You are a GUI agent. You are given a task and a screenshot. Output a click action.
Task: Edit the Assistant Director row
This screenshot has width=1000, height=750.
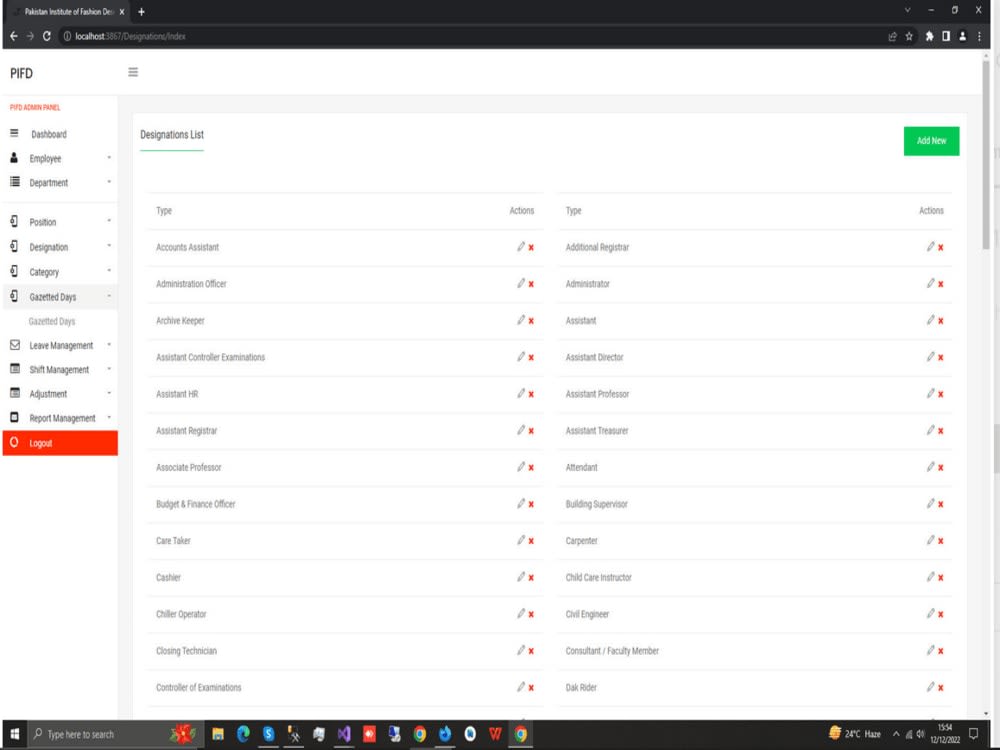pos(930,357)
